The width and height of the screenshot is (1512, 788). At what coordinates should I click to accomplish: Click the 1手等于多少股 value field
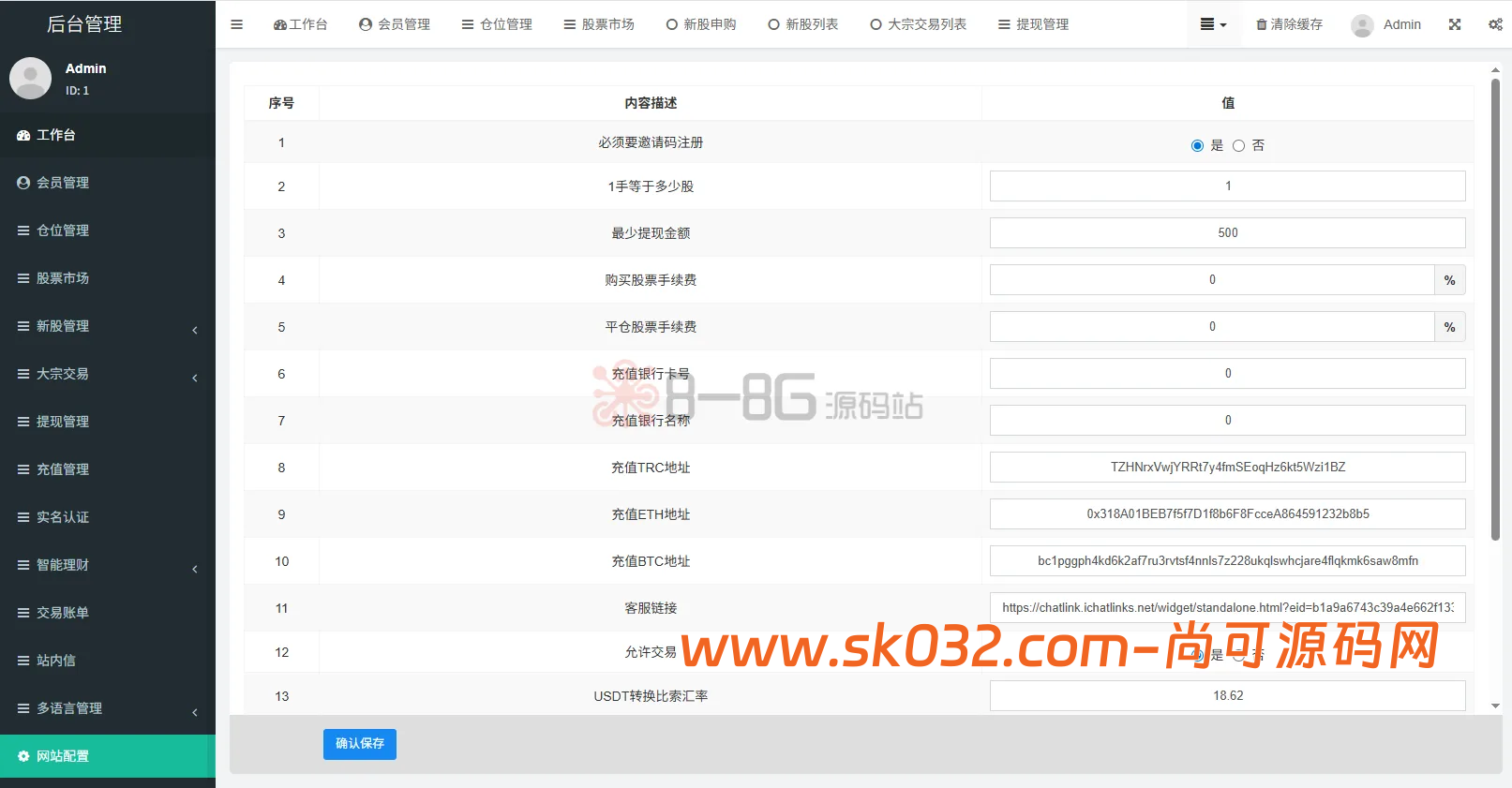[1228, 186]
